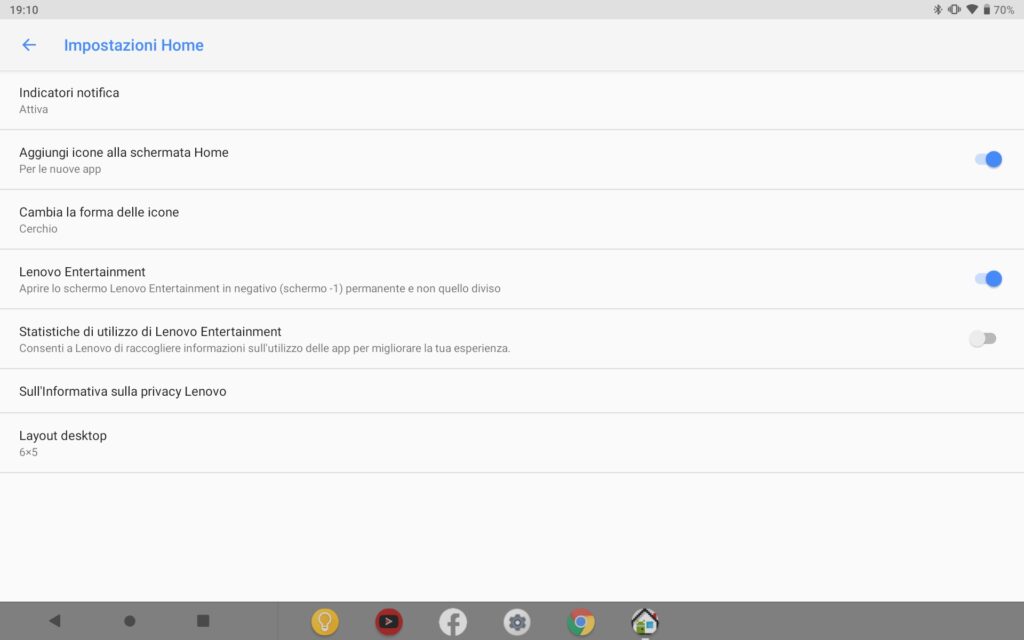Launch Chrome from the bottom bar
1024x640 pixels.
click(x=581, y=622)
